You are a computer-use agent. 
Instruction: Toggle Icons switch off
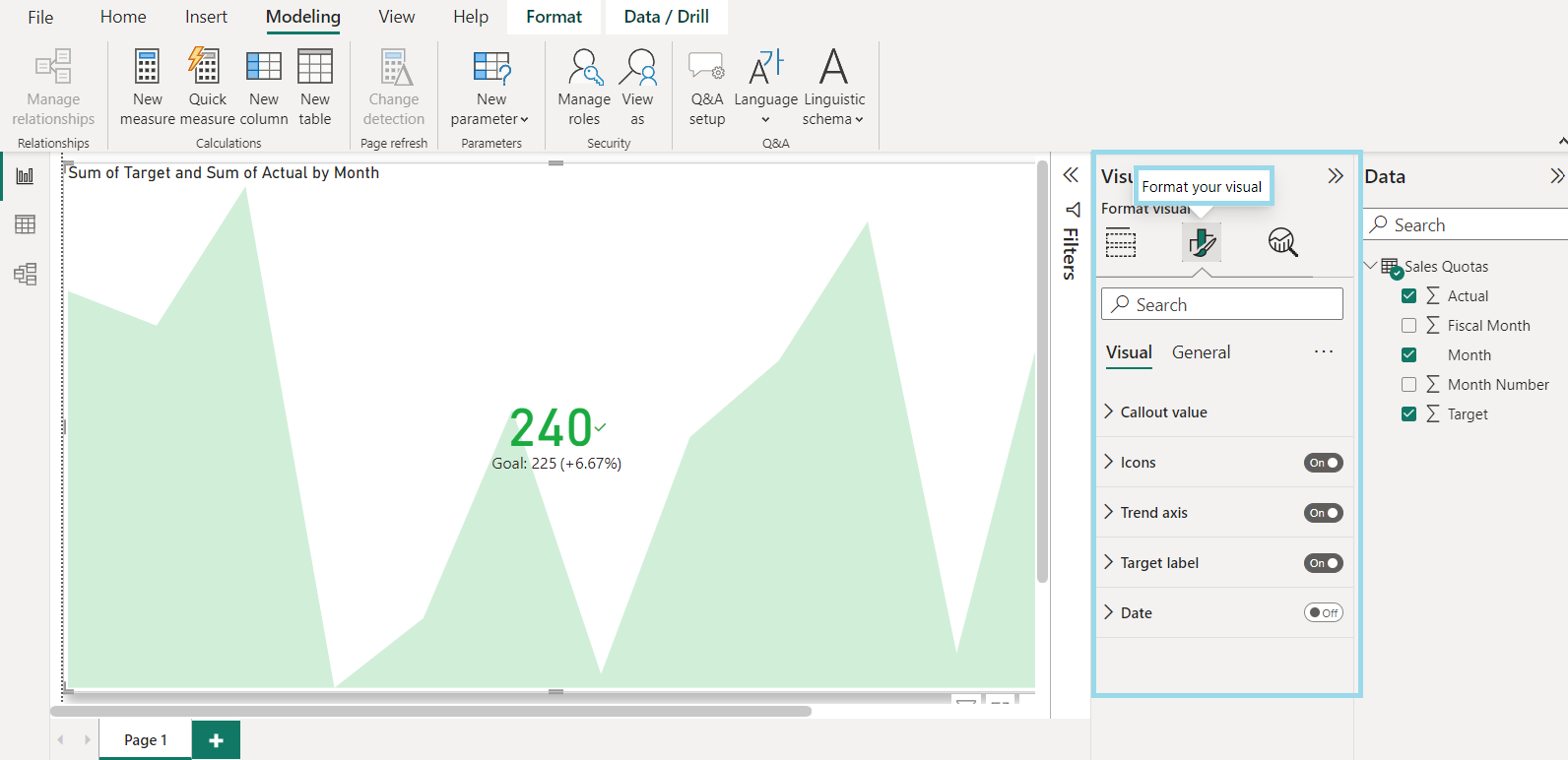point(1324,463)
